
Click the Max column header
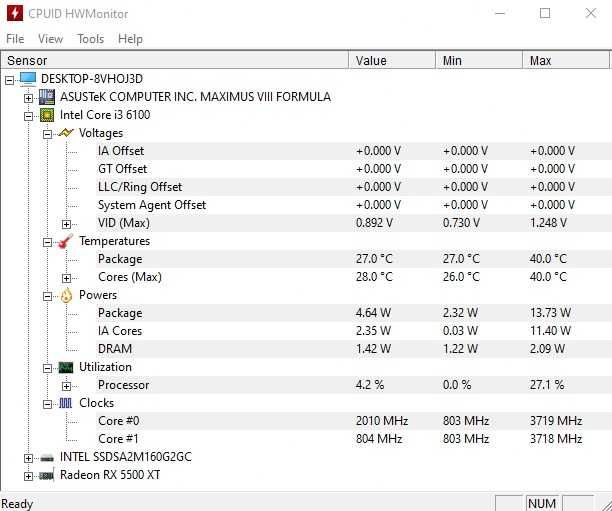(566, 61)
